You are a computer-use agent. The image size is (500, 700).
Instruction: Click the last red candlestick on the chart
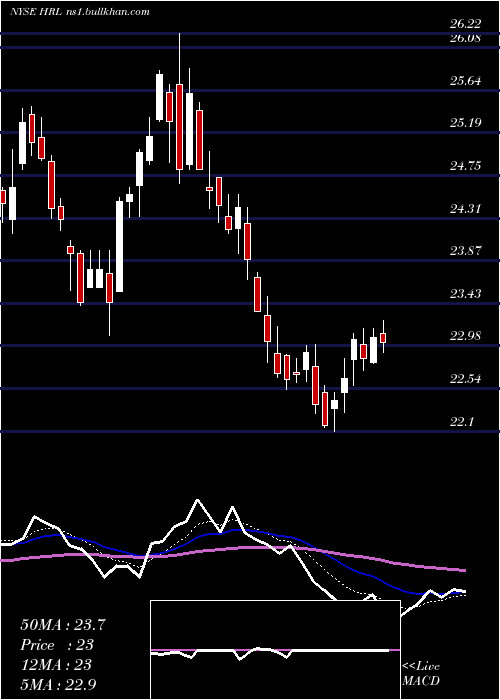pos(383,338)
